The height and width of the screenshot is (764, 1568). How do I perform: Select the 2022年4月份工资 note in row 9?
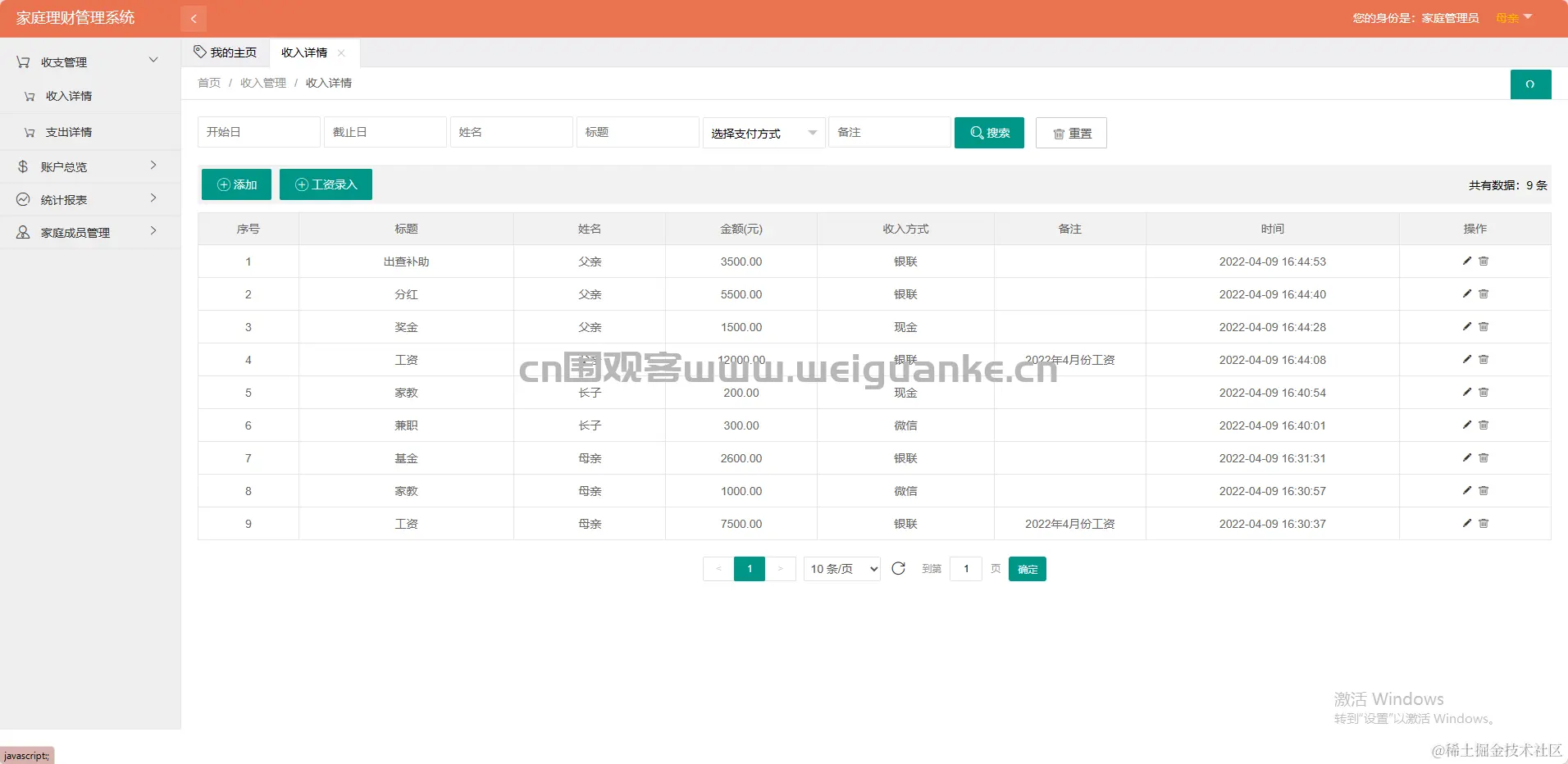click(x=1069, y=524)
